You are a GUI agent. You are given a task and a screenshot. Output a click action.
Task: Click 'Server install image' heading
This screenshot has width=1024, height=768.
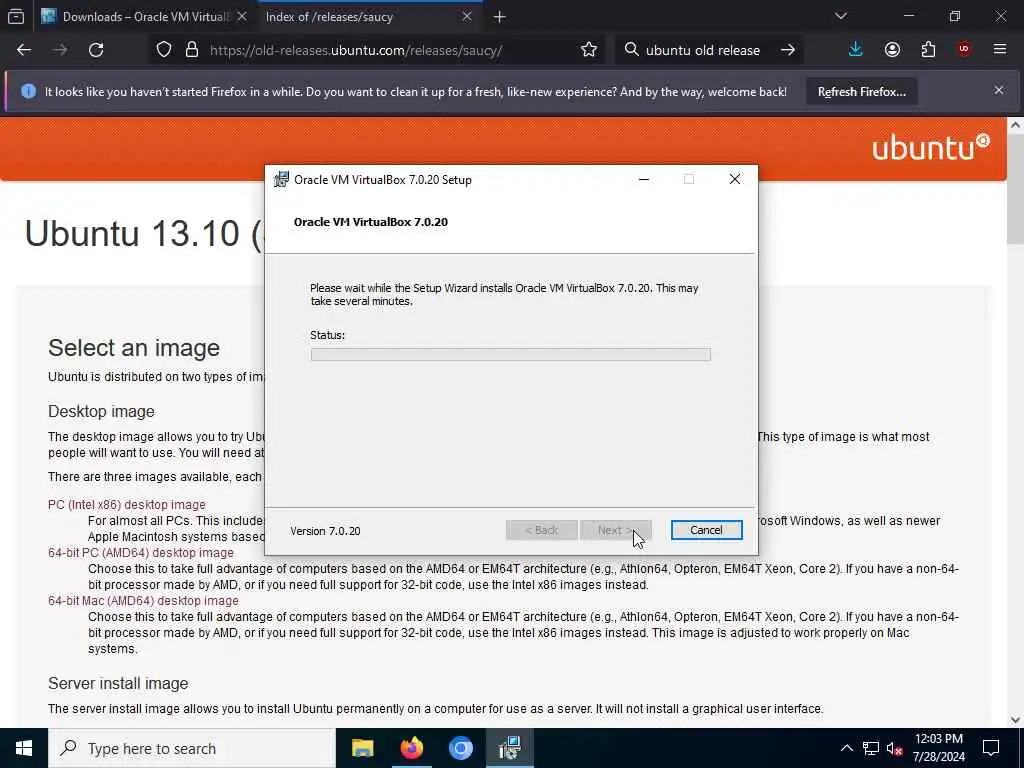[118, 683]
